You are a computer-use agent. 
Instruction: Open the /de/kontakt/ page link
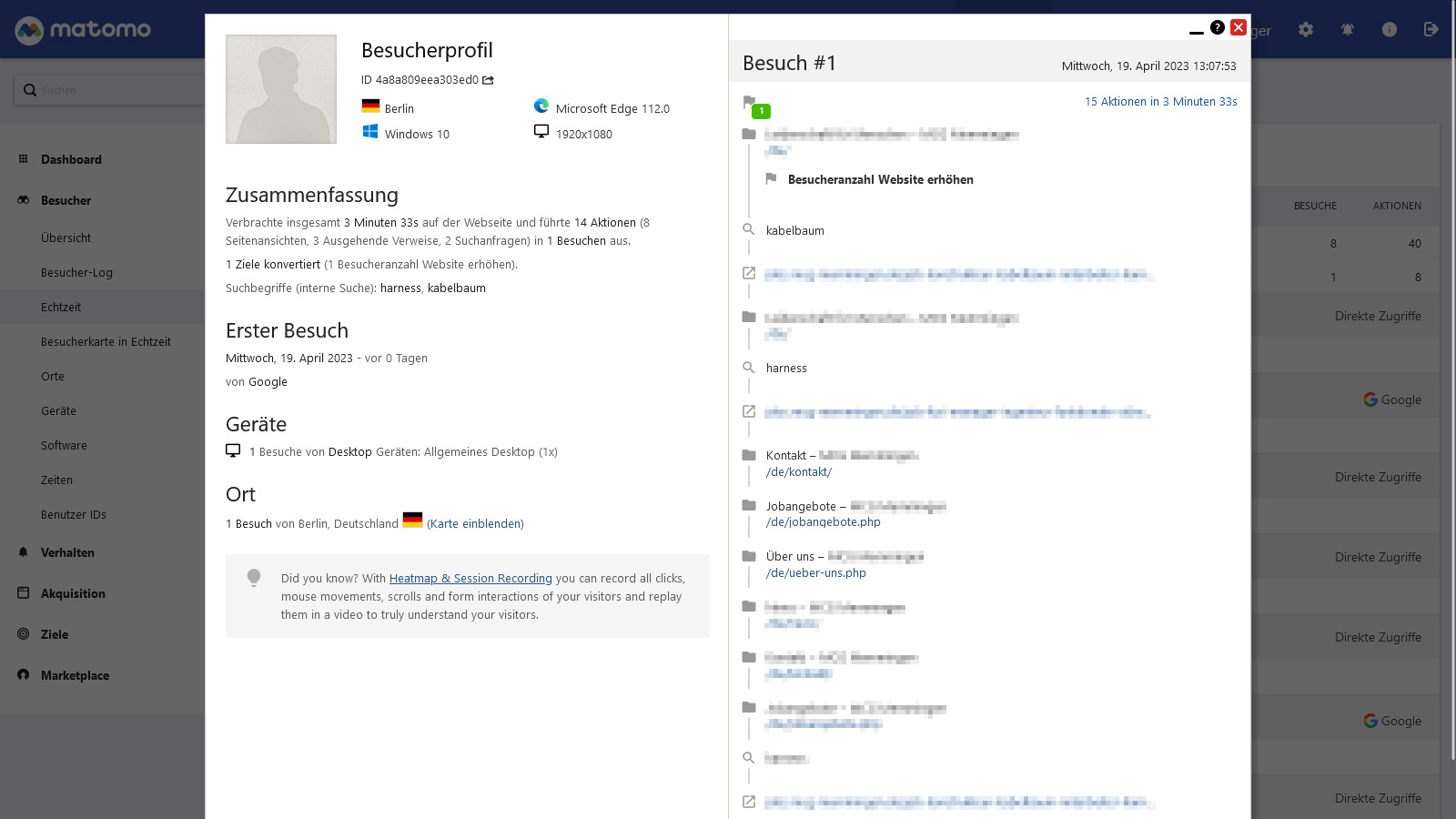(798, 471)
